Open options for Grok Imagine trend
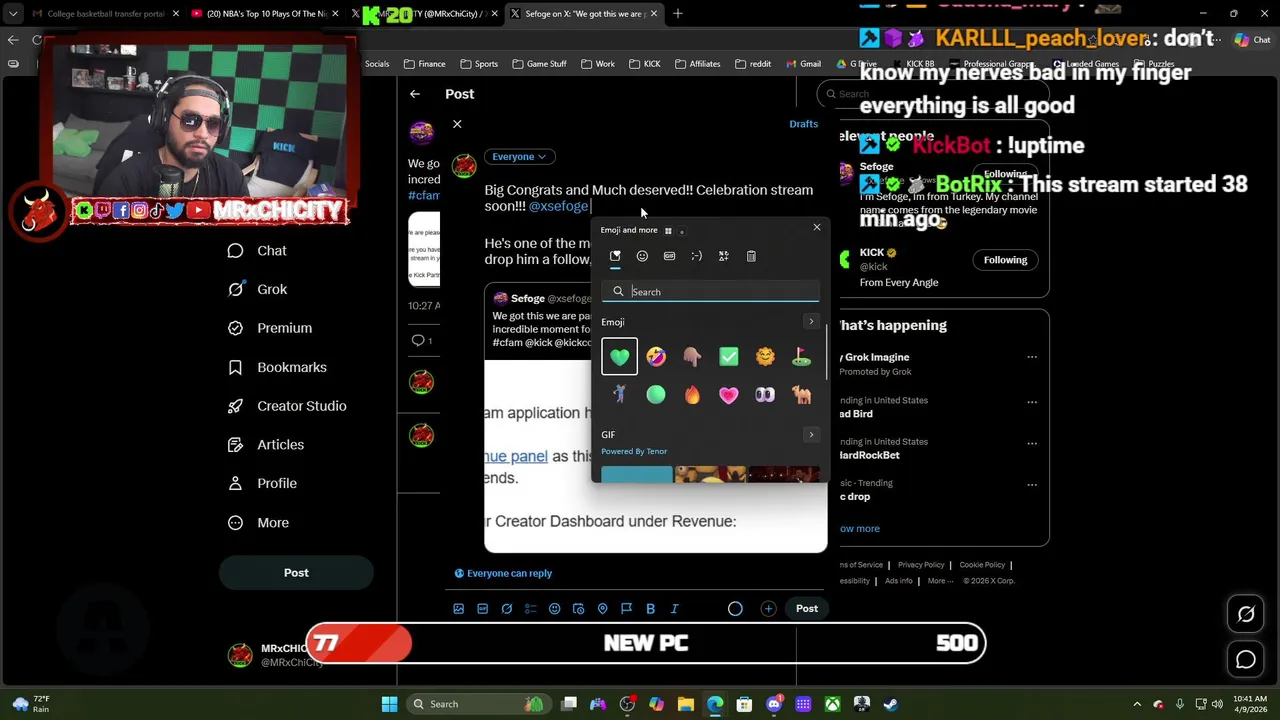This screenshot has width=1280, height=720. pyautogui.click(x=1032, y=357)
